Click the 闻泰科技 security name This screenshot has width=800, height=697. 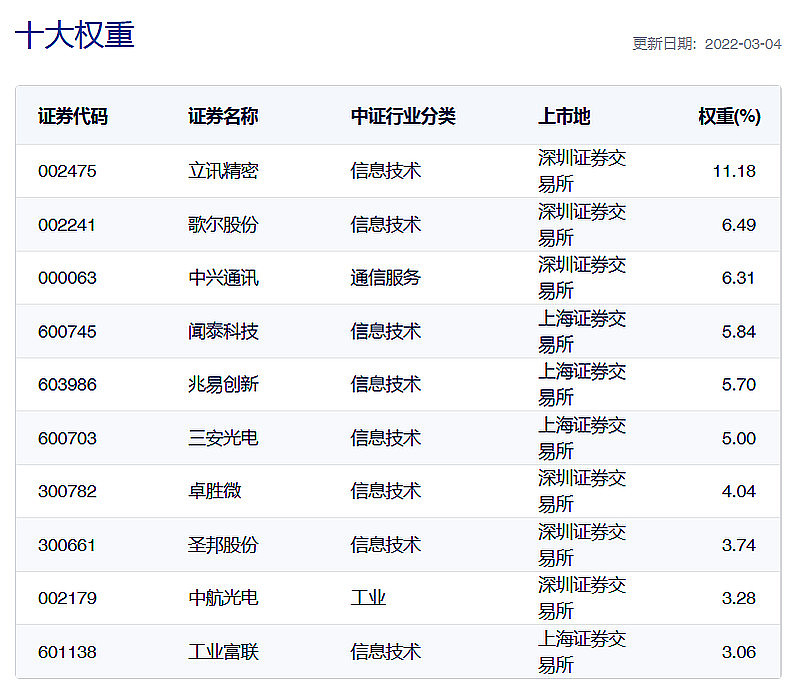pos(223,332)
